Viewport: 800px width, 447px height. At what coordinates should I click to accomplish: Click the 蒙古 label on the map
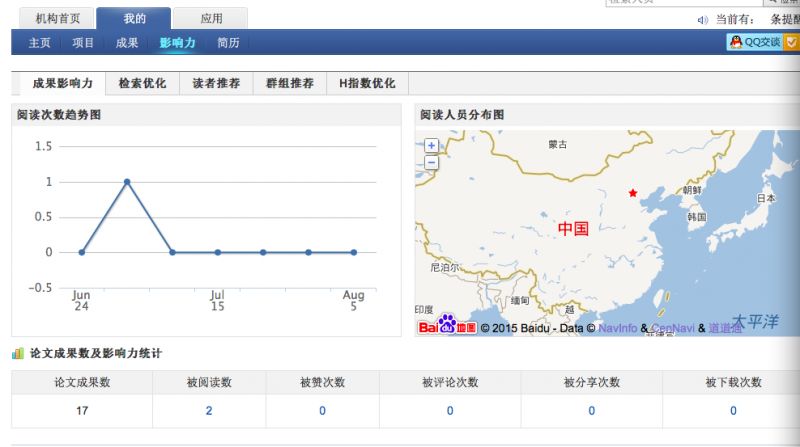(x=558, y=144)
